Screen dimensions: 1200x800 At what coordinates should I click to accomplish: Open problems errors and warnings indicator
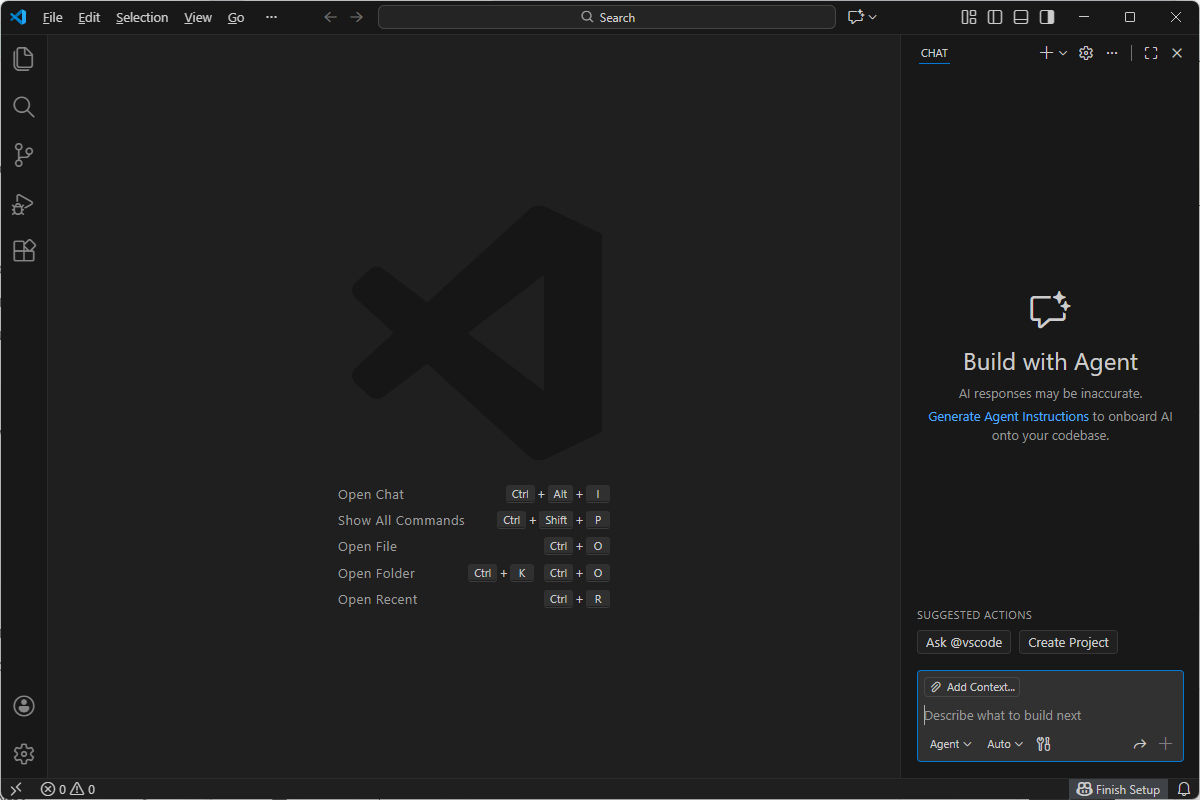68,789
